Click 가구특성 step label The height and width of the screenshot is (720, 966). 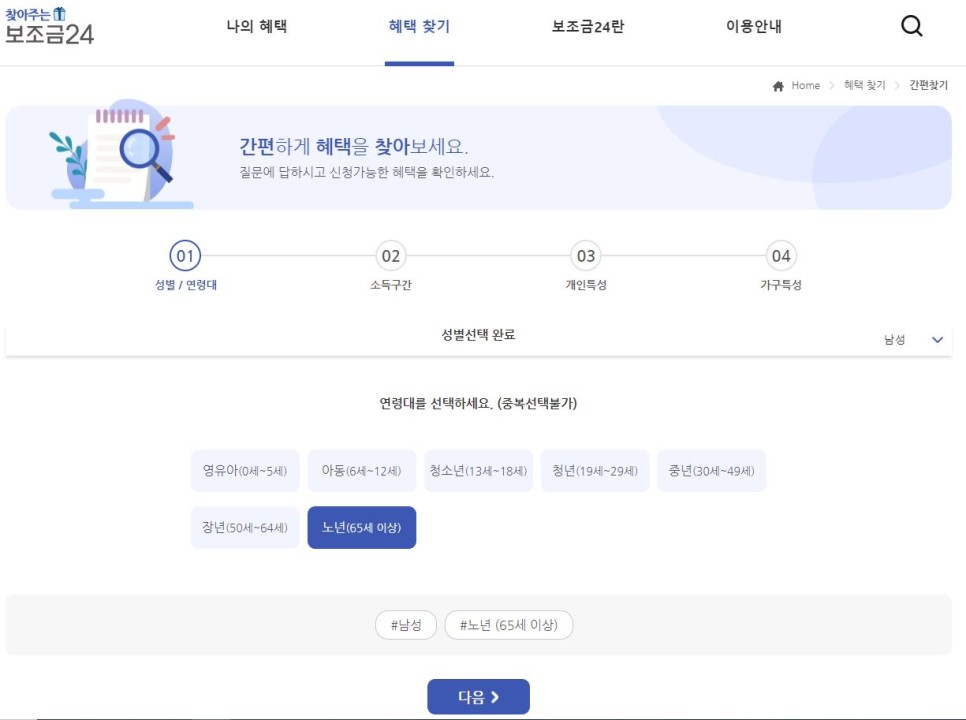781,285
